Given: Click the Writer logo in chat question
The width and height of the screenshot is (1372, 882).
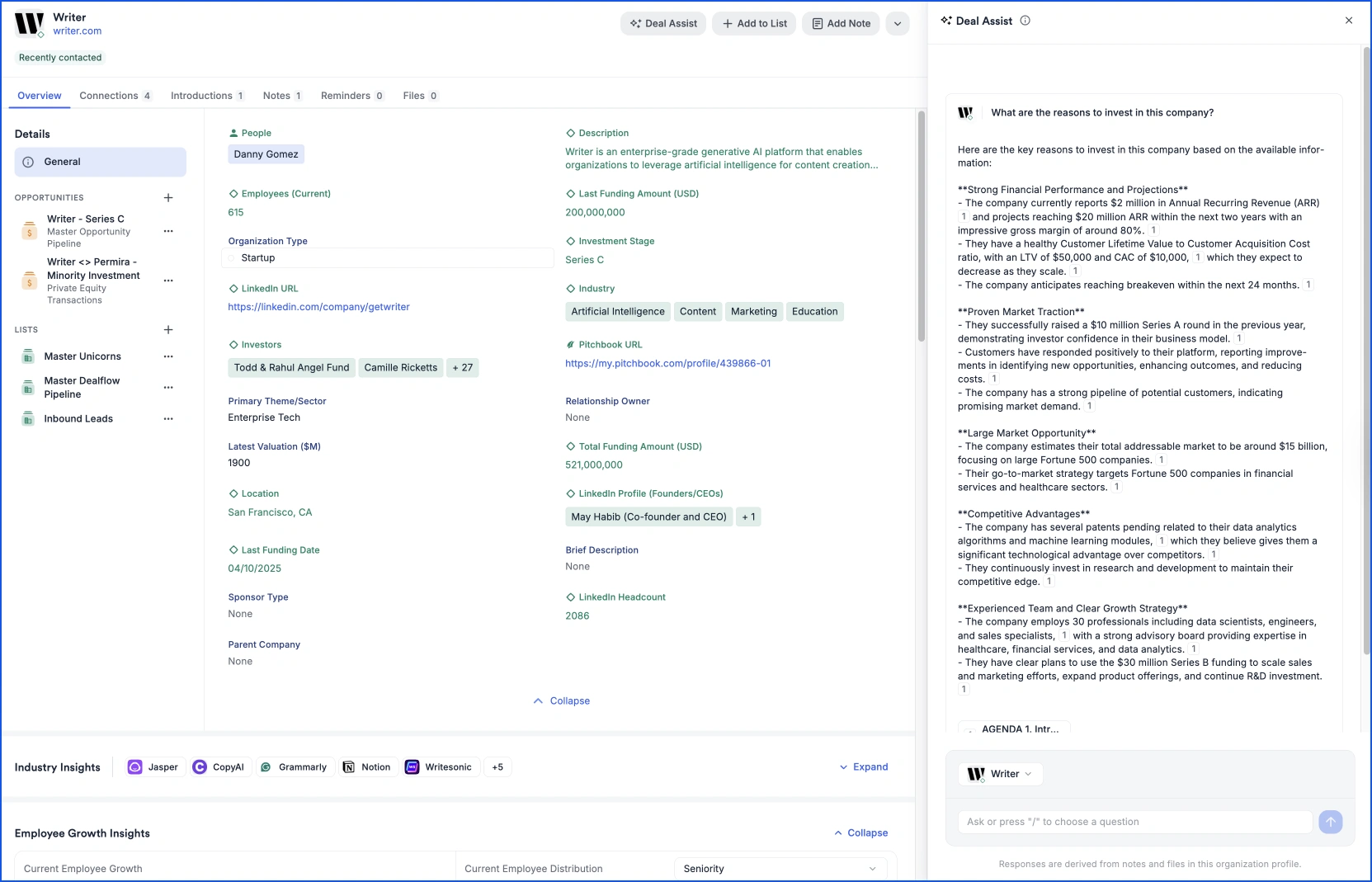Looking at the screenshot, I should [965, 113].
